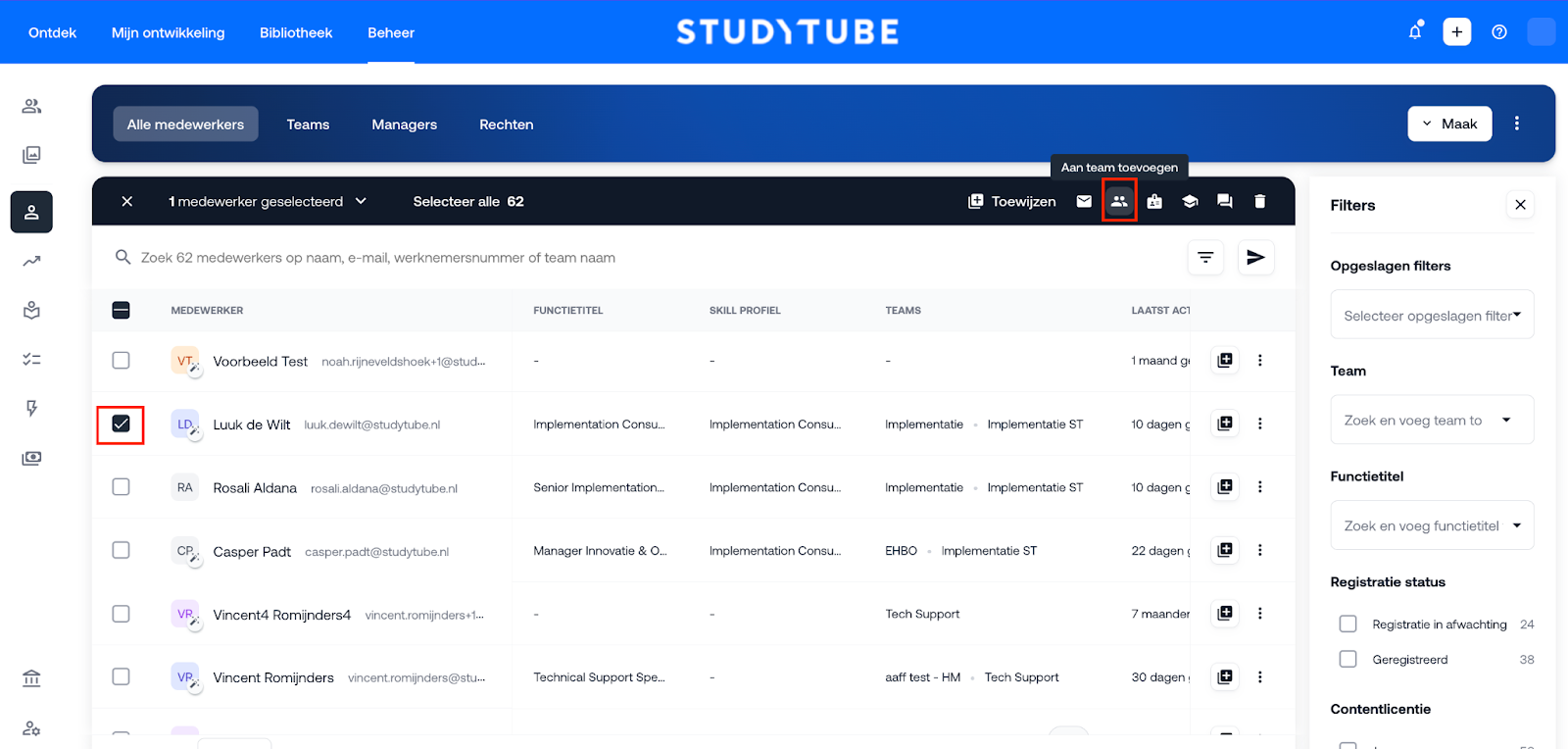Click Selecteer alle 62

[x=468, y=201]
